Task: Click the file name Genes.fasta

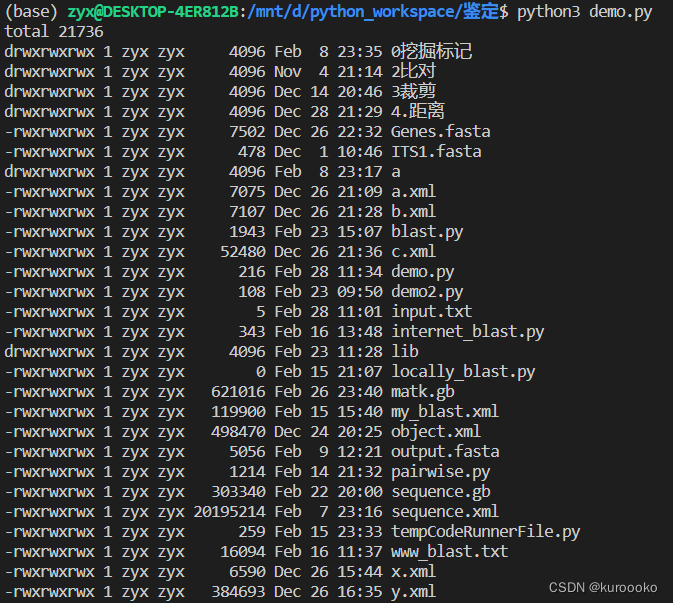Action: point(440,132)
